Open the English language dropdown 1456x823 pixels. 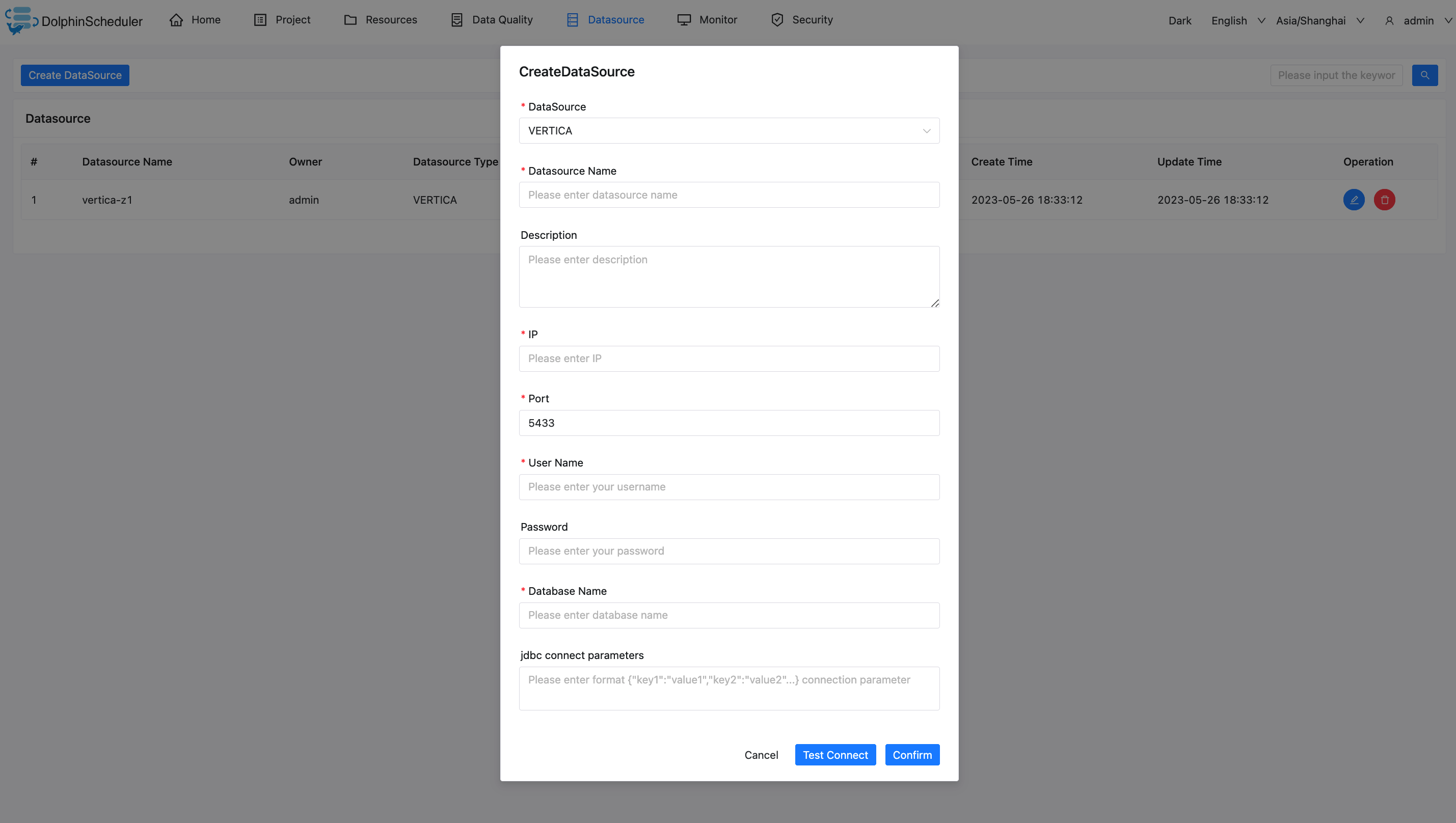tap(1237, 21)
